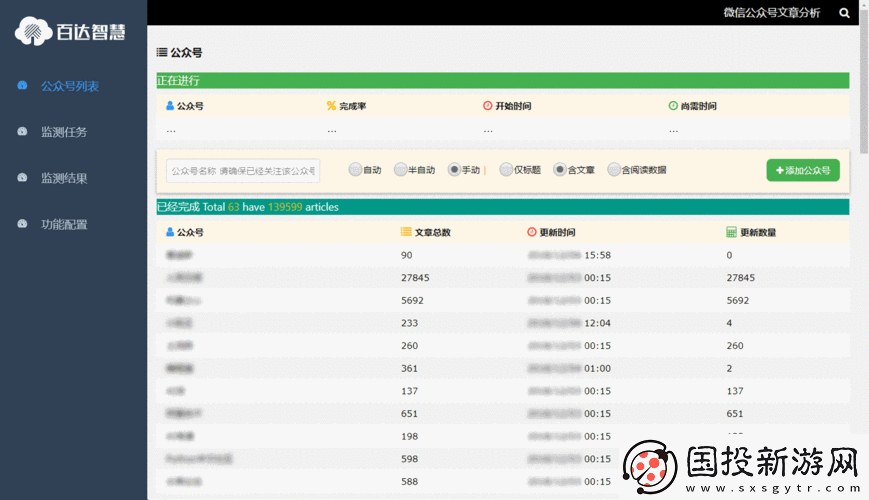Open 公众号列表 in the sidebar
This screenshot has height=500, width=869.
point(70,86)
